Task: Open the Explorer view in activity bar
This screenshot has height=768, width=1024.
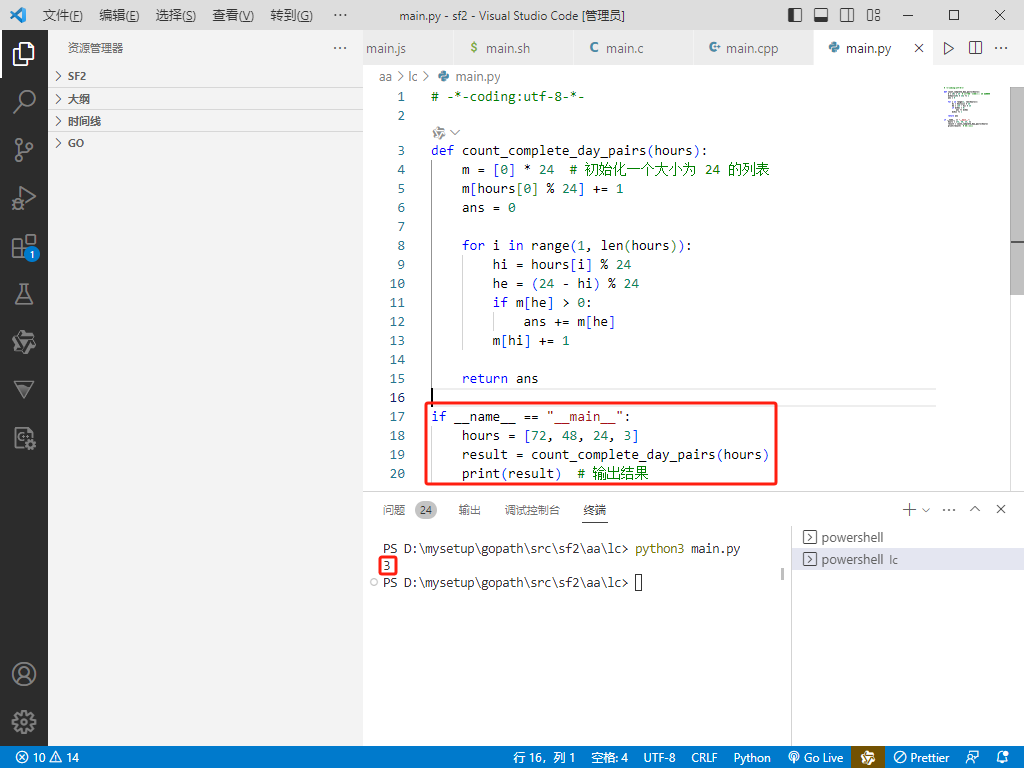Action: [24, 54]
